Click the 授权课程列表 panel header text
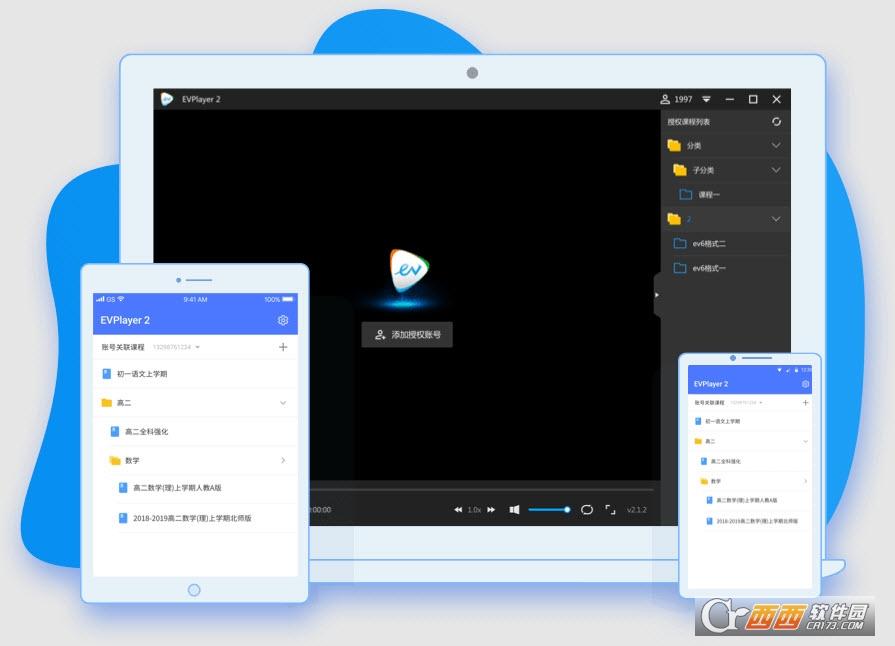The height and width of the screenshot is (646, 895). coord(688,122)
